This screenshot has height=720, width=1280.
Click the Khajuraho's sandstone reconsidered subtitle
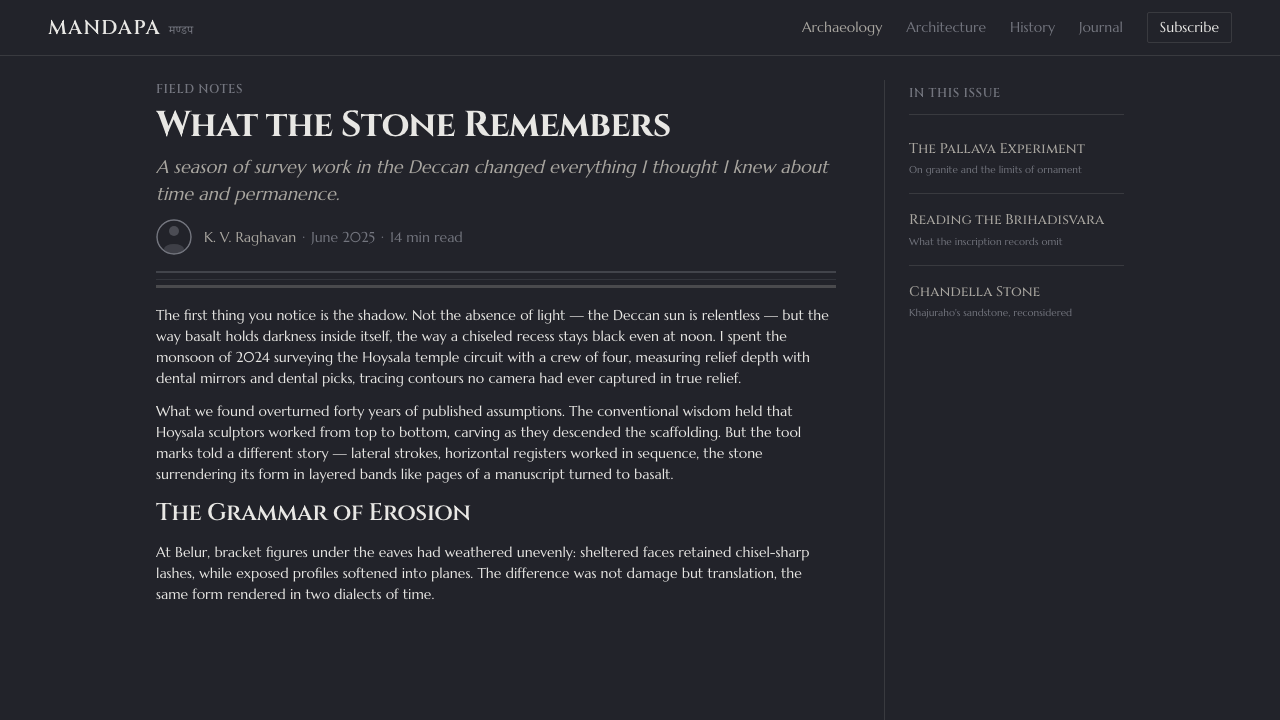[x=990, y=313]
